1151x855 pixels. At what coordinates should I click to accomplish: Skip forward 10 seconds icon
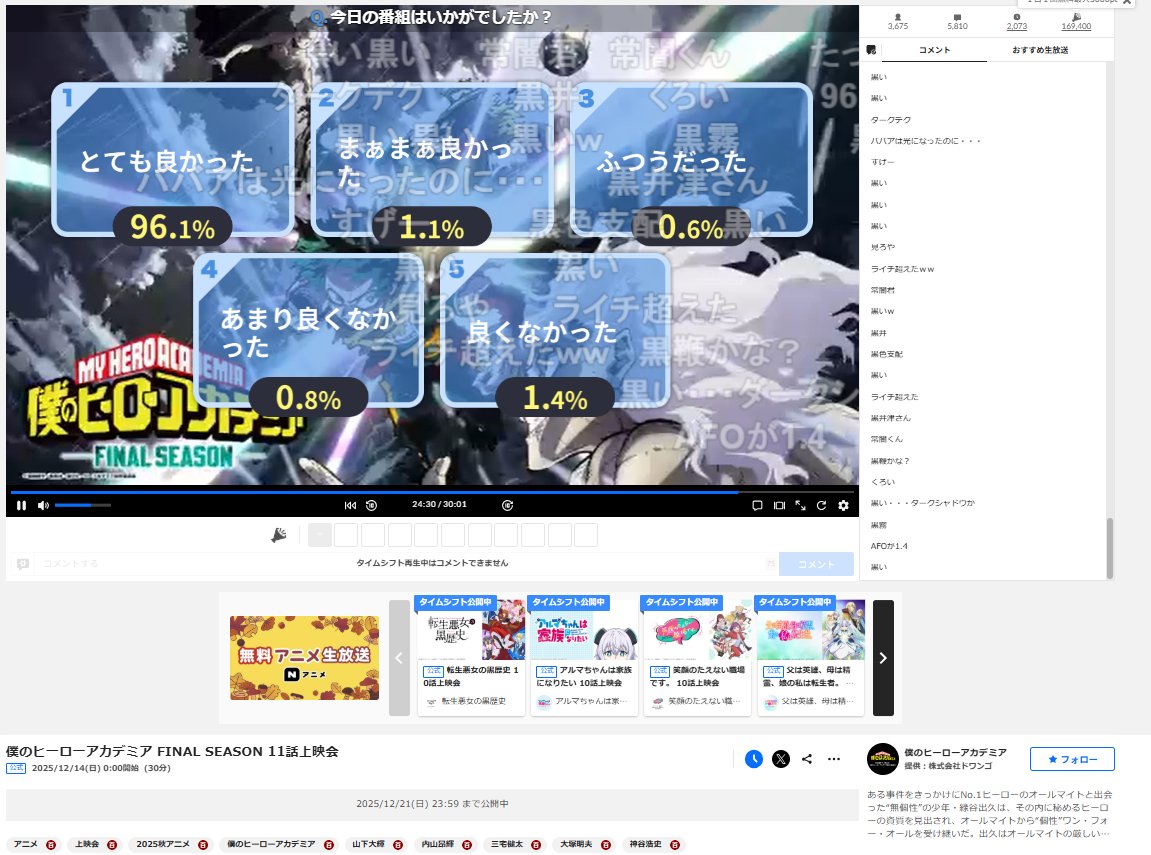[x=507, y=505]
